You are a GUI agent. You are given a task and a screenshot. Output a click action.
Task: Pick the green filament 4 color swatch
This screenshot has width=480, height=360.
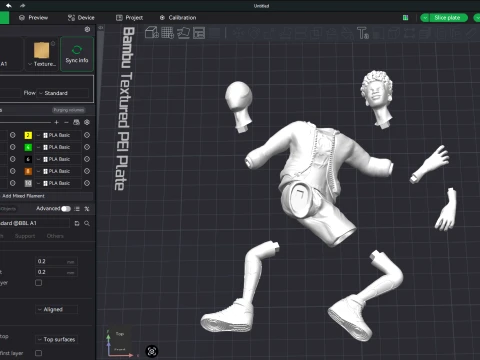pos(28,147)
